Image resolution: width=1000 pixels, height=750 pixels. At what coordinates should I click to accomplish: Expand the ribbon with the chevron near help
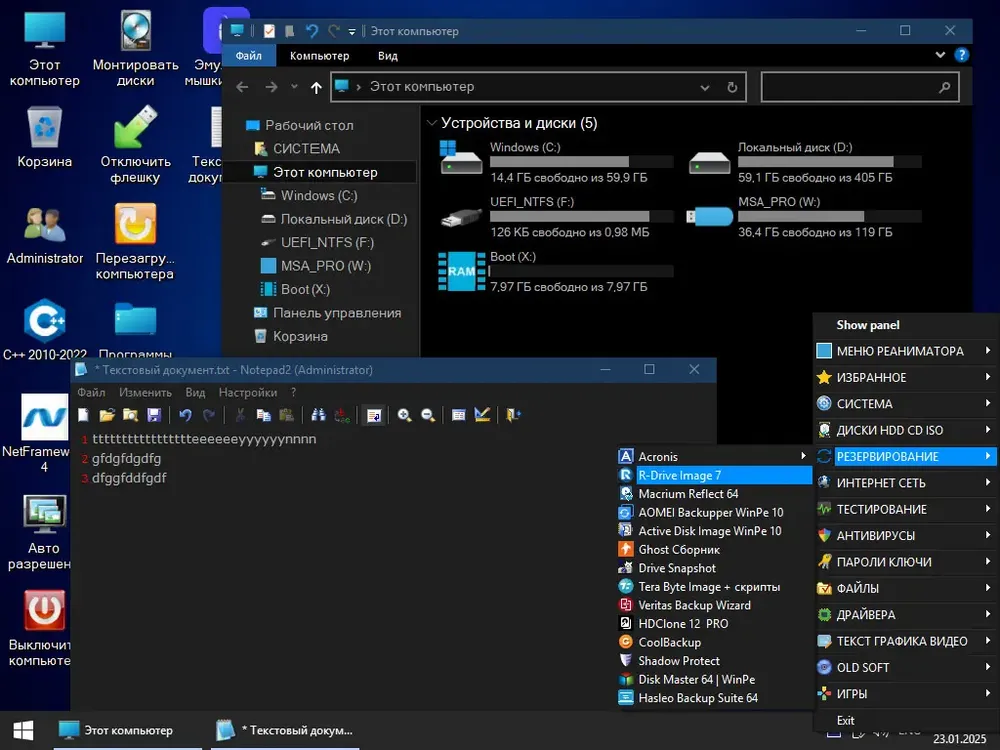click(x=940, y=55)
